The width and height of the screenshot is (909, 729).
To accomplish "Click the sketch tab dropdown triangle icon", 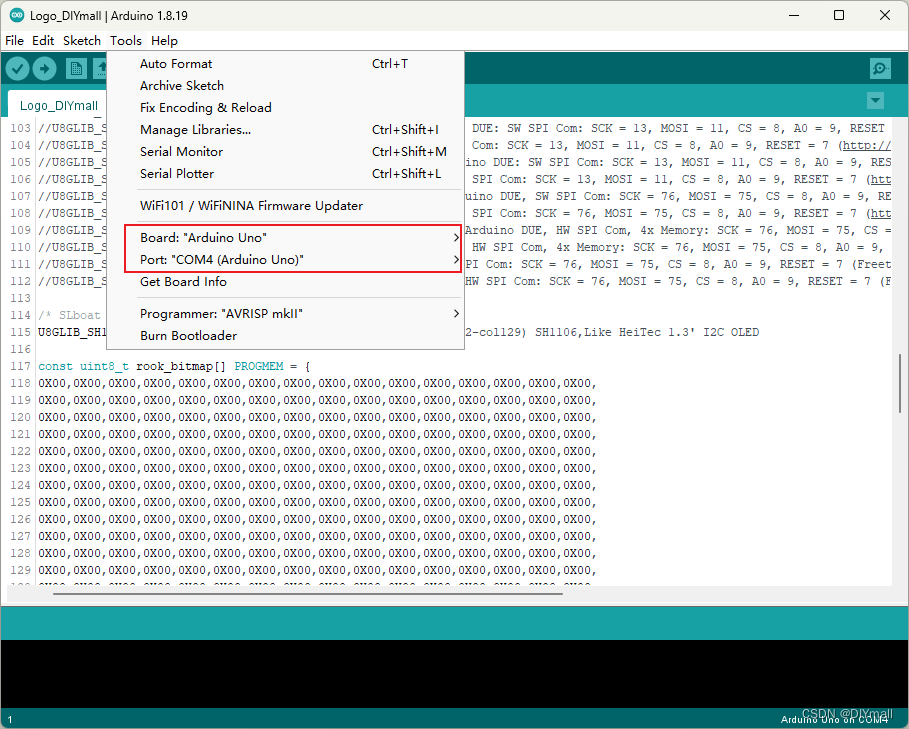I will 875,100.
